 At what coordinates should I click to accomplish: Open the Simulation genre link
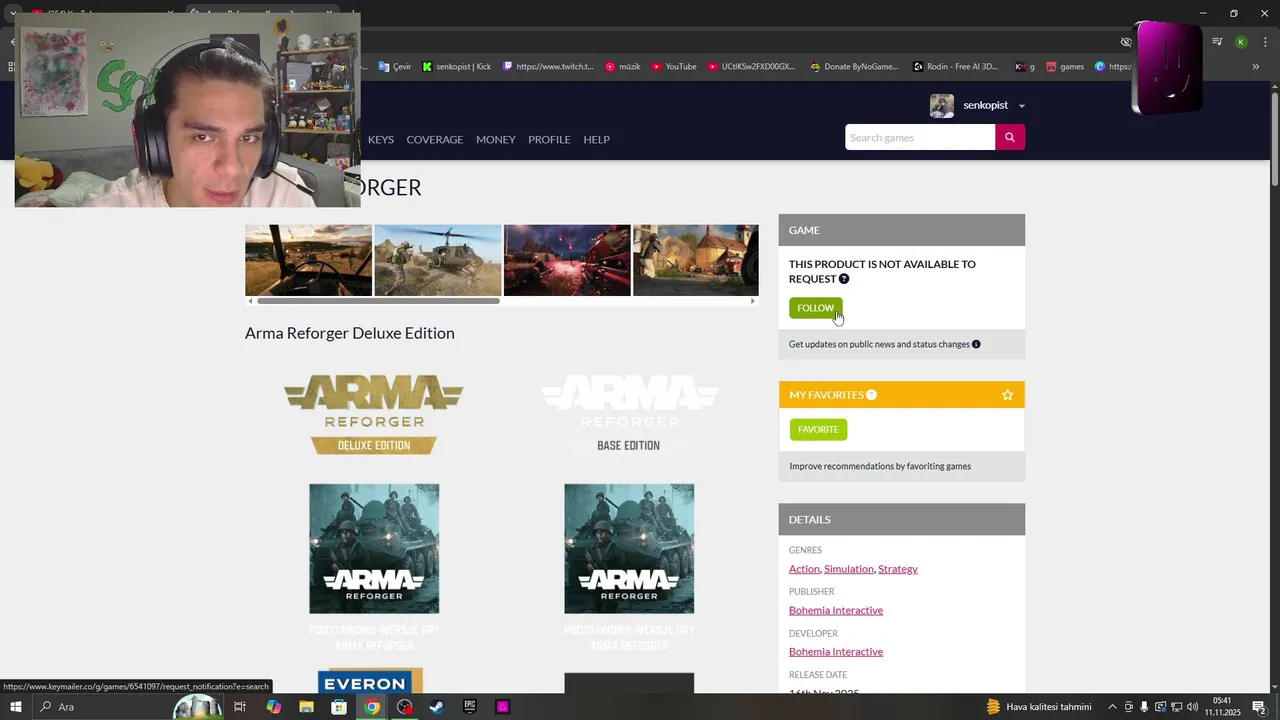click(849, 569)
